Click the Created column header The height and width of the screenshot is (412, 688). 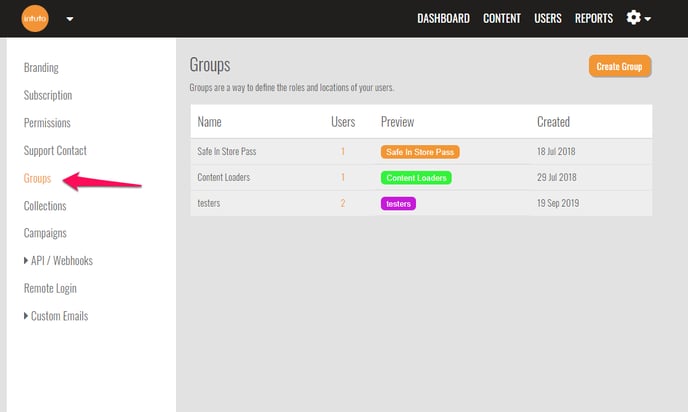pos(553,122)
